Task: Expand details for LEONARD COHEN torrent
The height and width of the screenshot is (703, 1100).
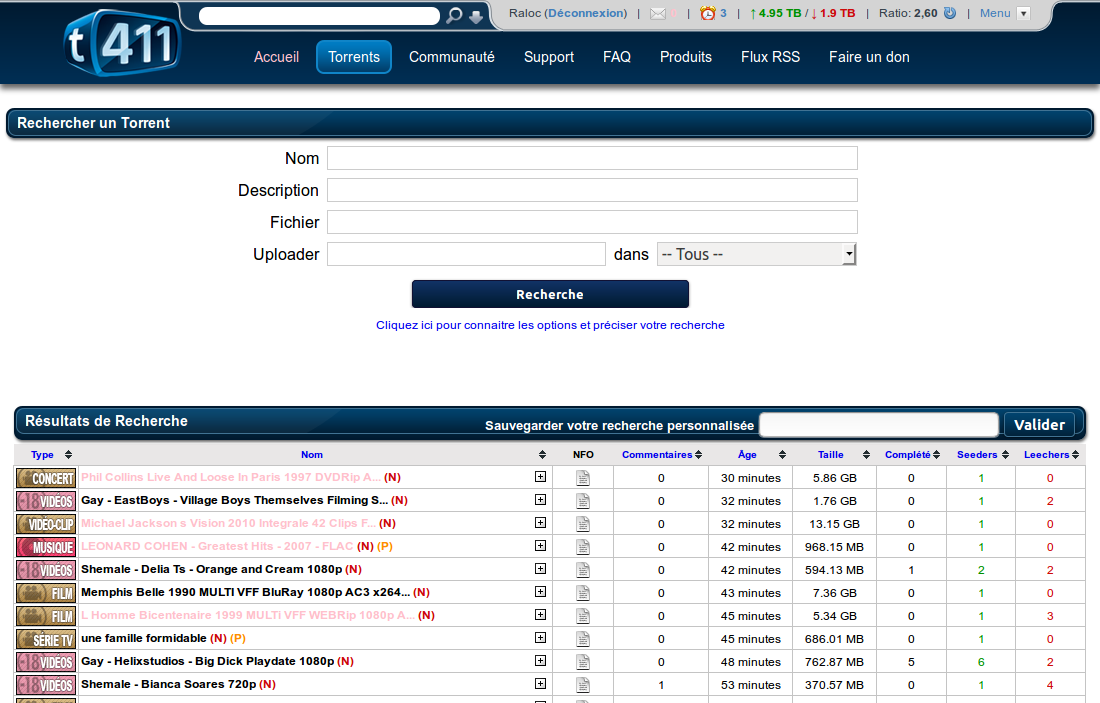Action: point(540,546)
